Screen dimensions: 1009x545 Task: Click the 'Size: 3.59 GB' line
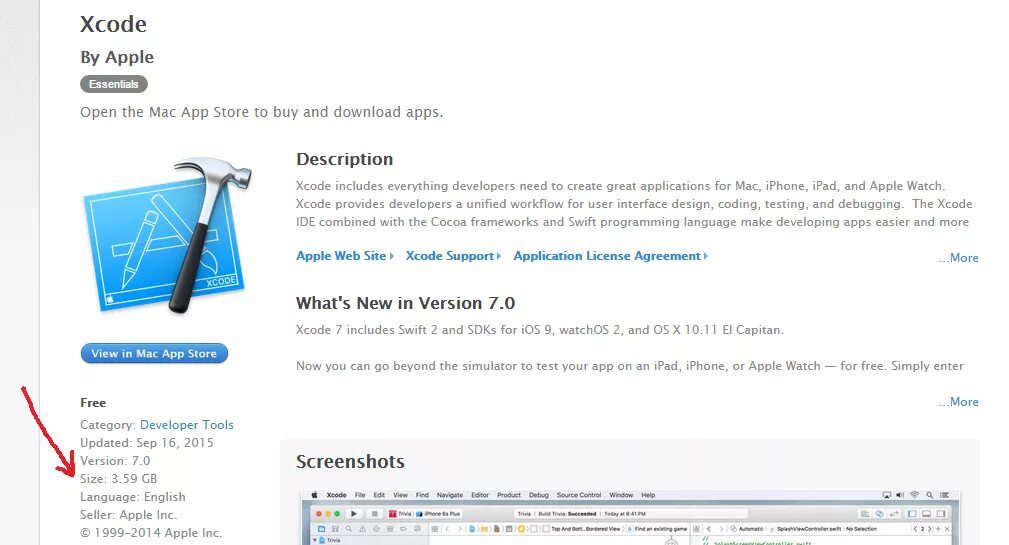coord(118,479)
